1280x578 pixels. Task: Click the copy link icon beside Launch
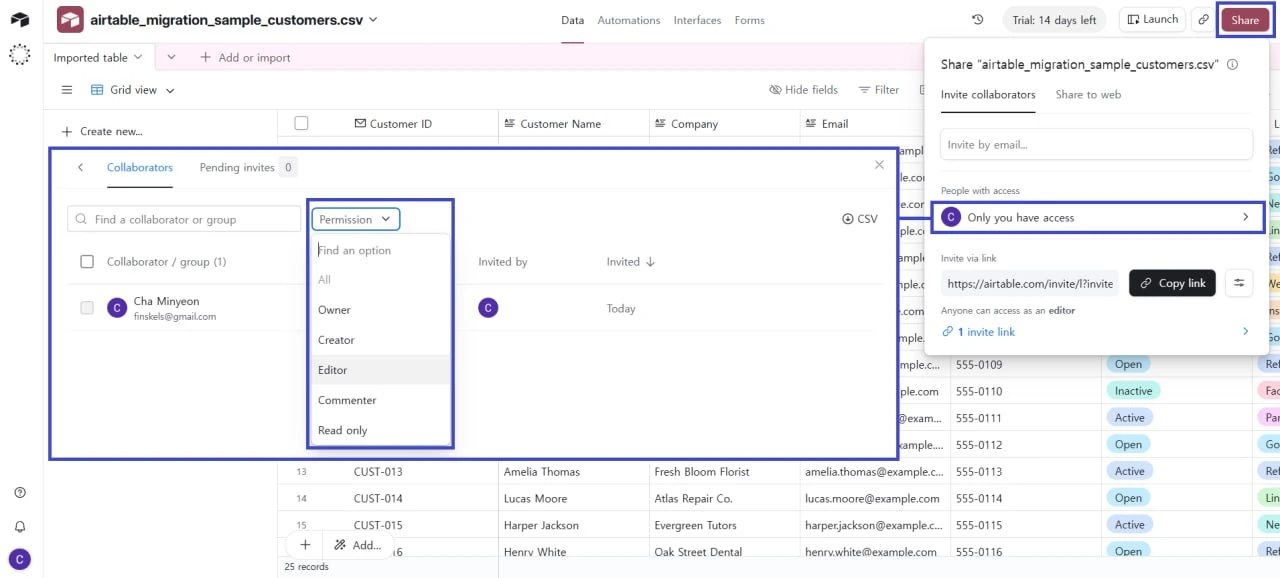[1203, 20]
